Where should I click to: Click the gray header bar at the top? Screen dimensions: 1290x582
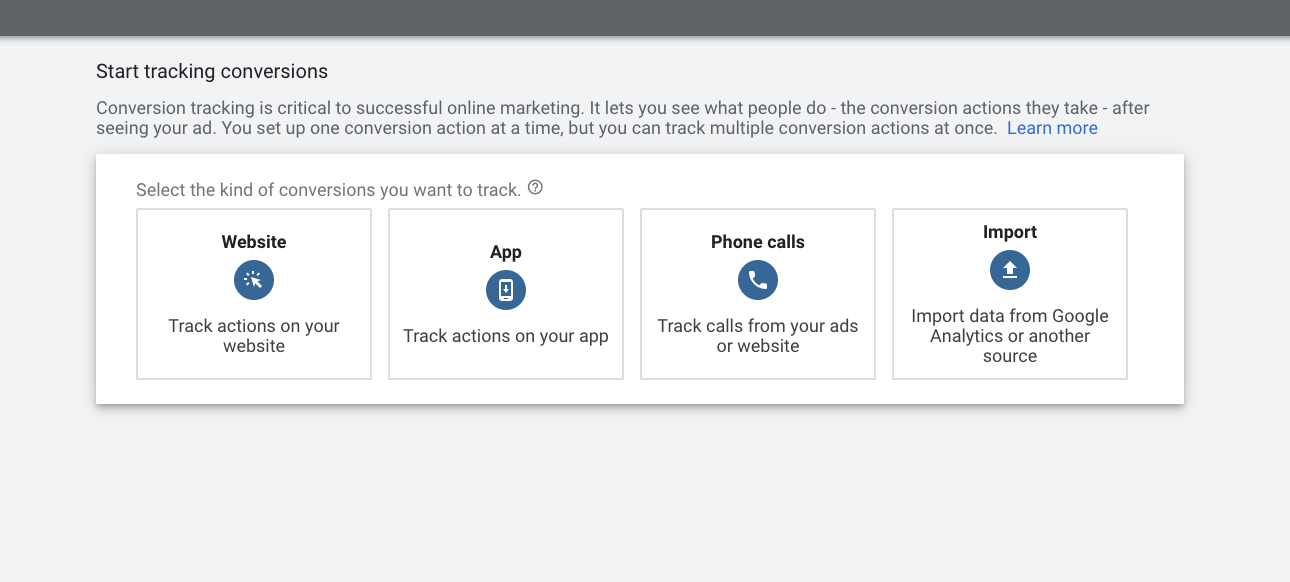pyautogui.click(x=645, y=15)
